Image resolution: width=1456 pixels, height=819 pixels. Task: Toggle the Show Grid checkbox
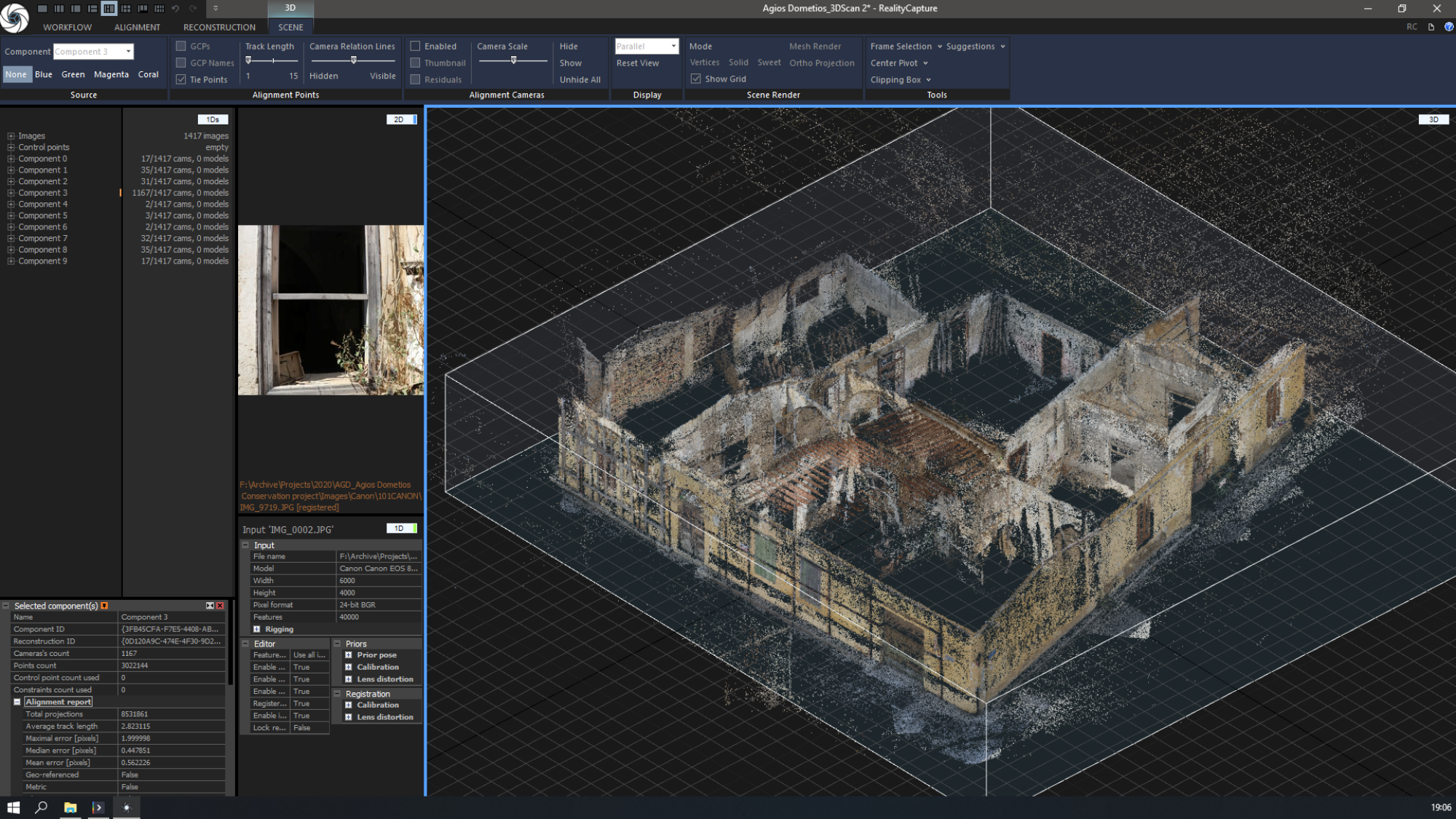click(696, 79)
